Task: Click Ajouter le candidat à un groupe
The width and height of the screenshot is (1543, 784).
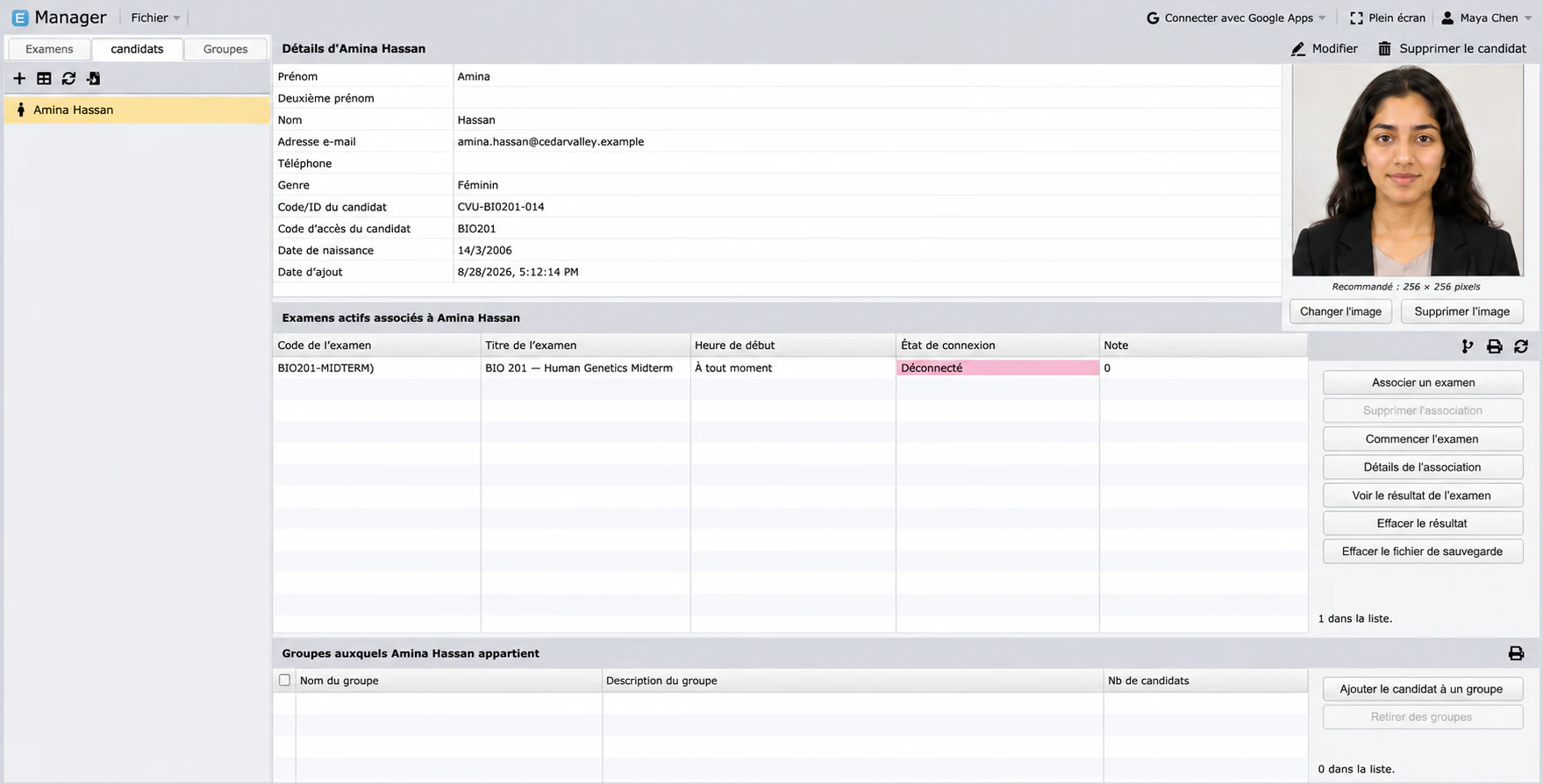Action: click(x=1423, y=688)
